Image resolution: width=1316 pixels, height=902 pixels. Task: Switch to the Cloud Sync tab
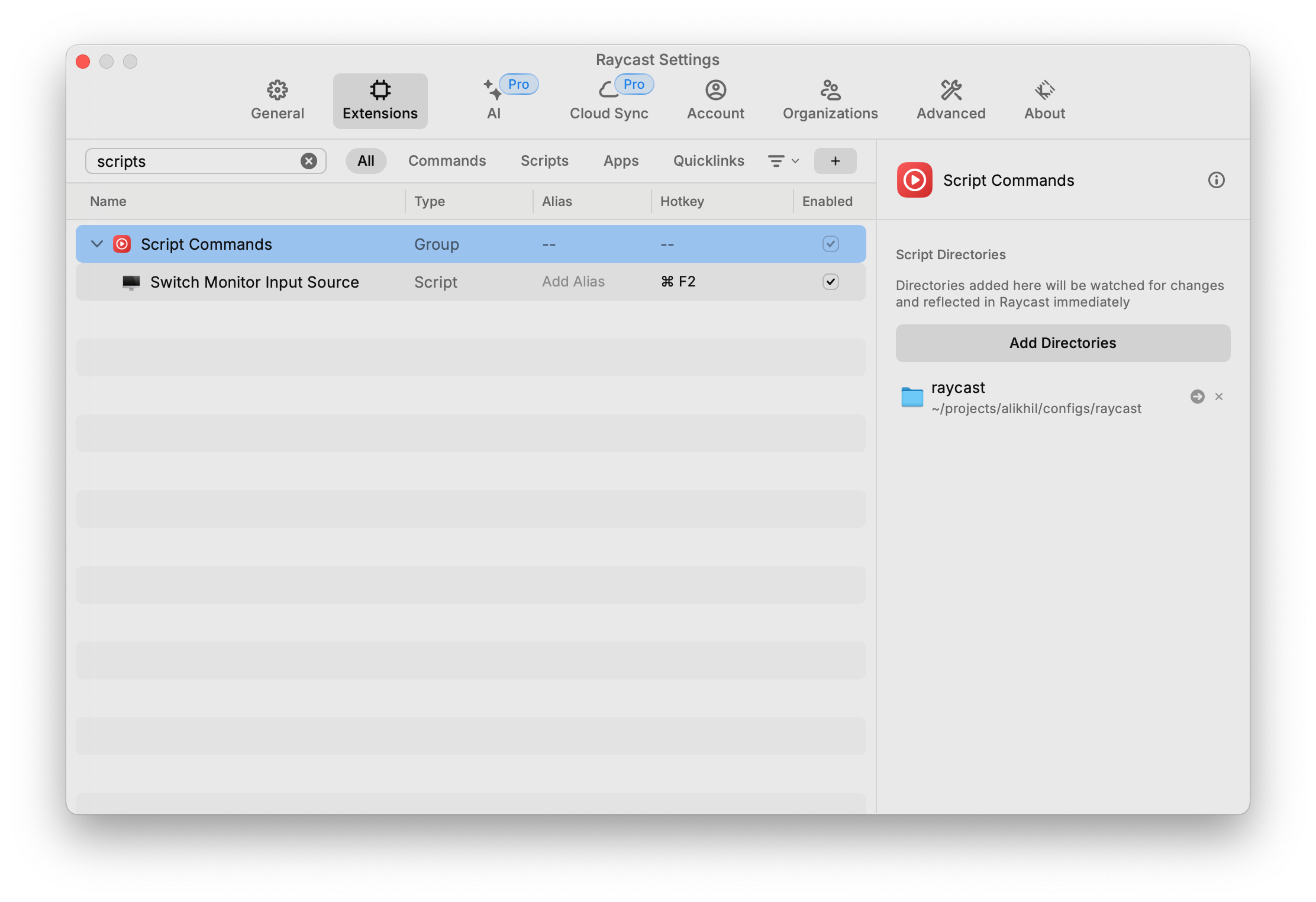click(x=609, y=101)
